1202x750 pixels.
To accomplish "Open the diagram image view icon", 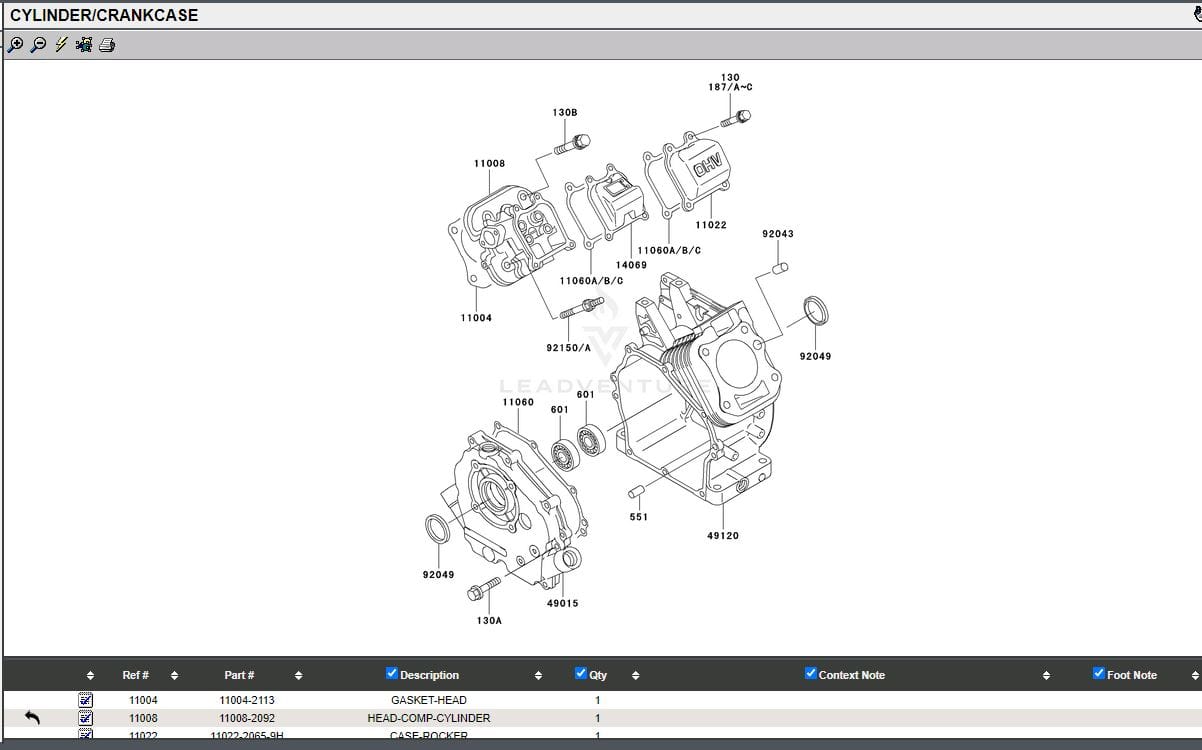I will point(83,44).
